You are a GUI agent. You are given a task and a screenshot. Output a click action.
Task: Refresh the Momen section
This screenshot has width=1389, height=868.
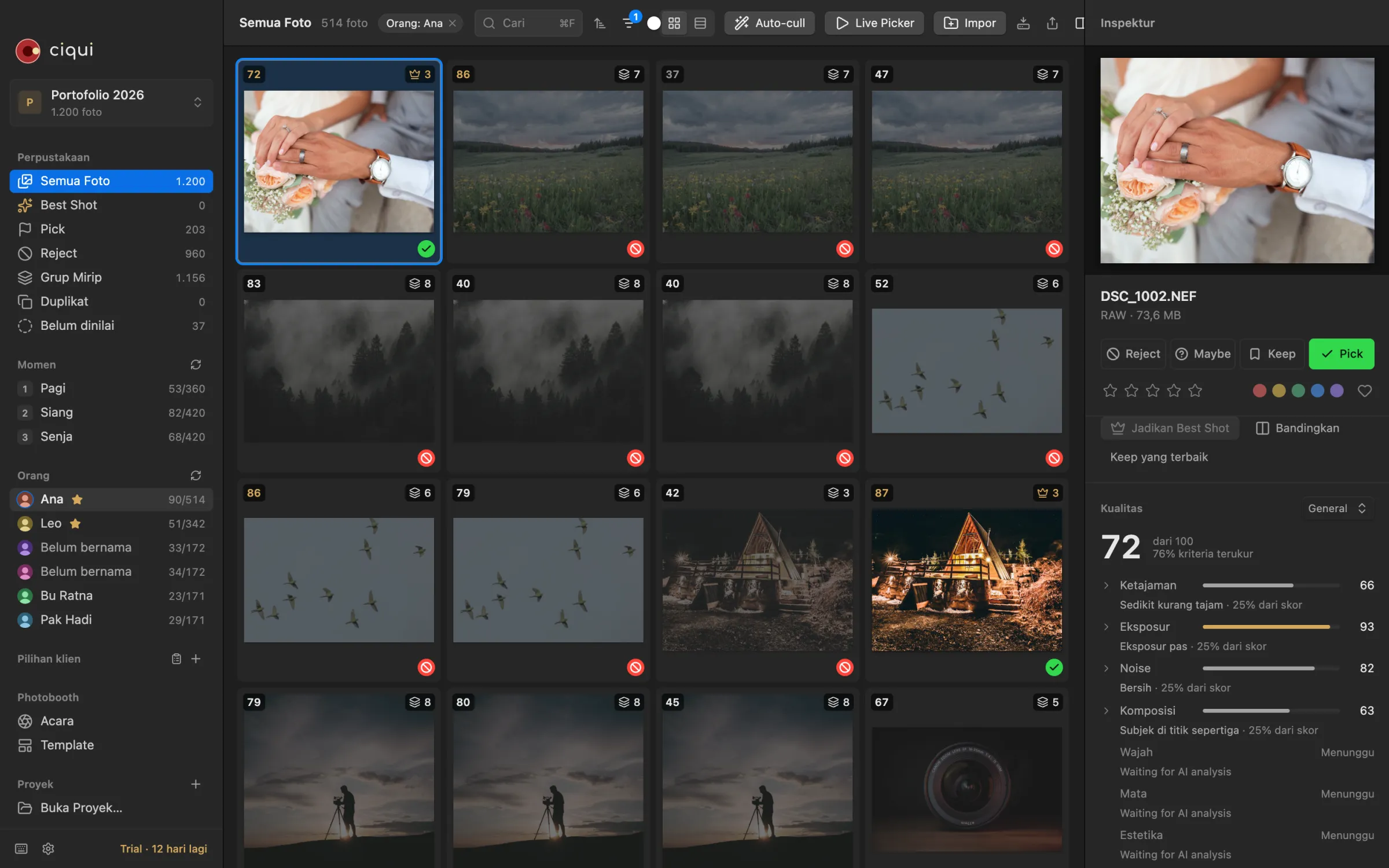(196, 365)
